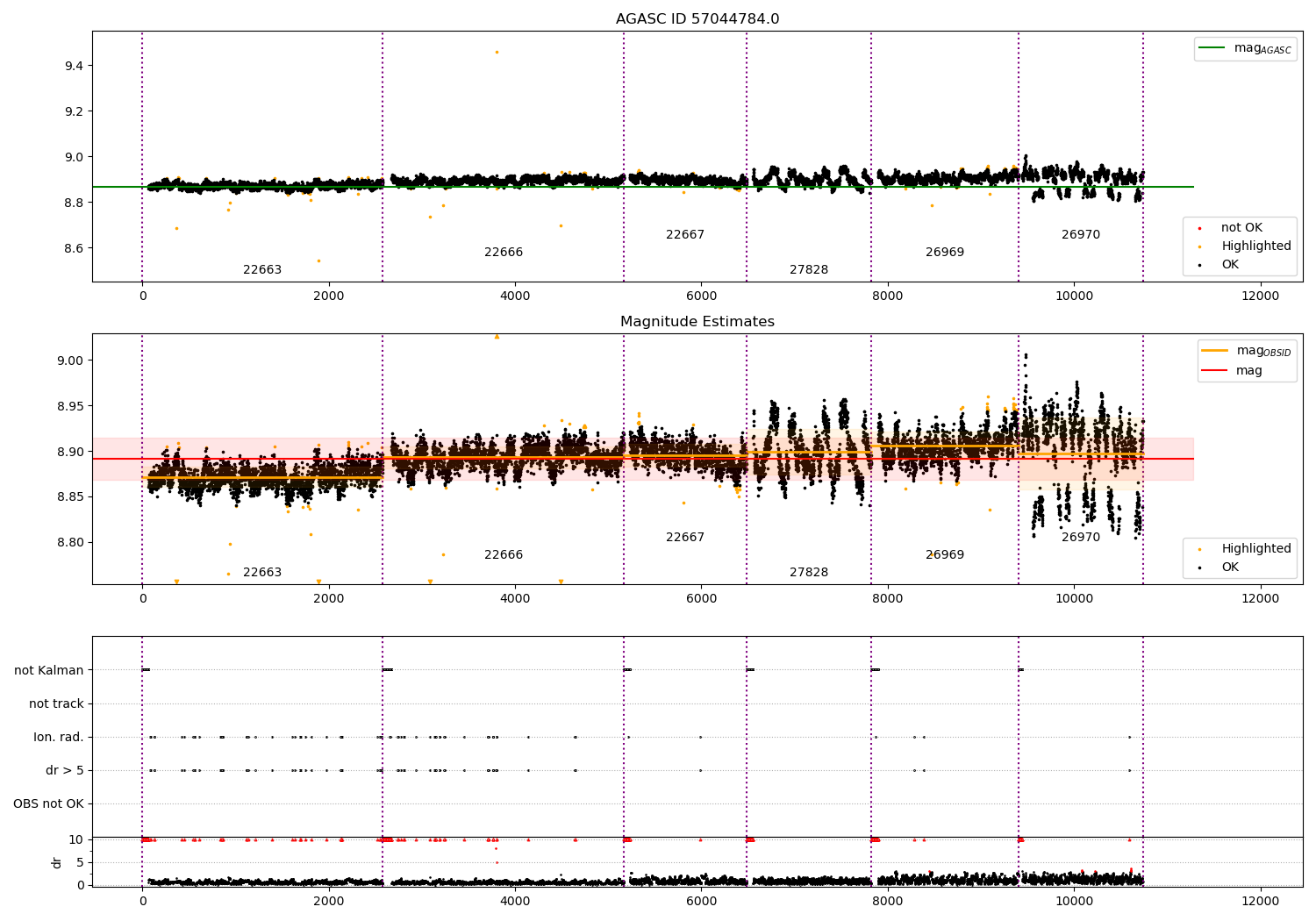Click the 'Highlighted' legend entry in middle plot
Viewport: 1316px width, 921px height.
point(1245,548)
